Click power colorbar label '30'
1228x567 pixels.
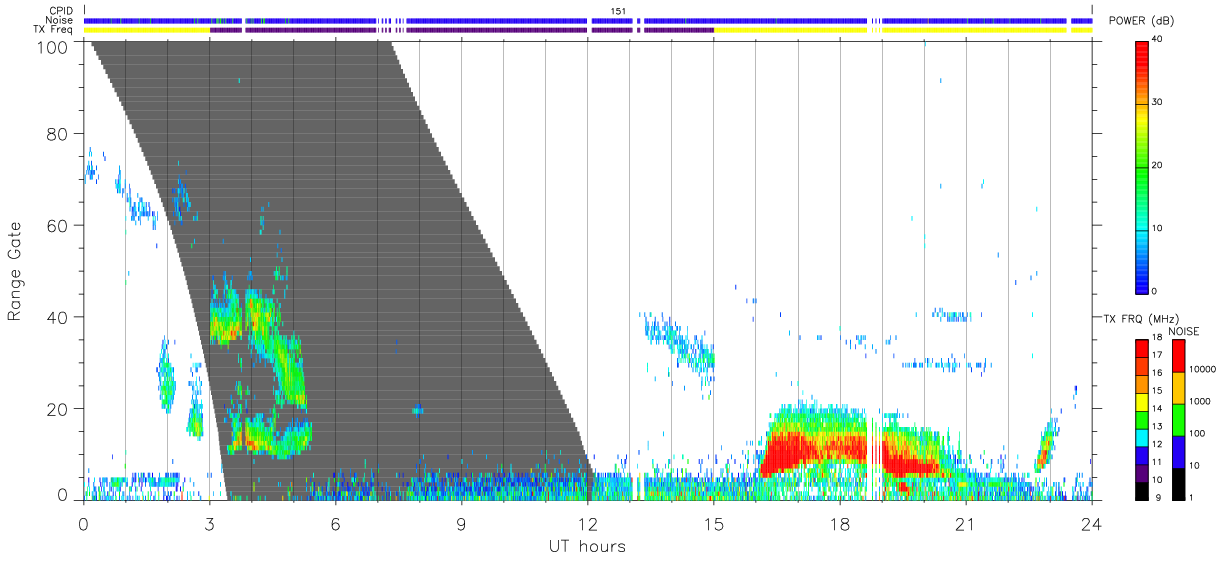[1157, 102]
